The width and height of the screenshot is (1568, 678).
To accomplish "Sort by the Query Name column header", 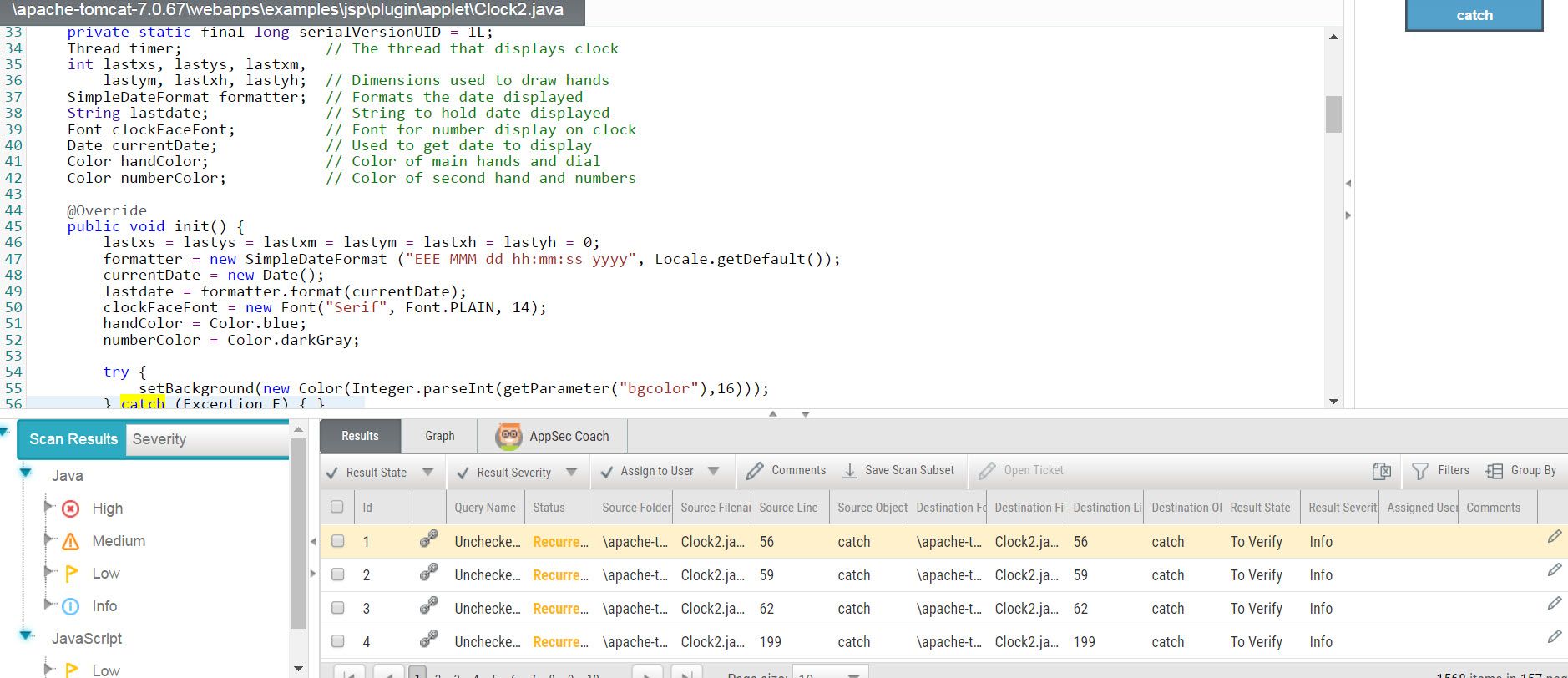I will (485, 508).
